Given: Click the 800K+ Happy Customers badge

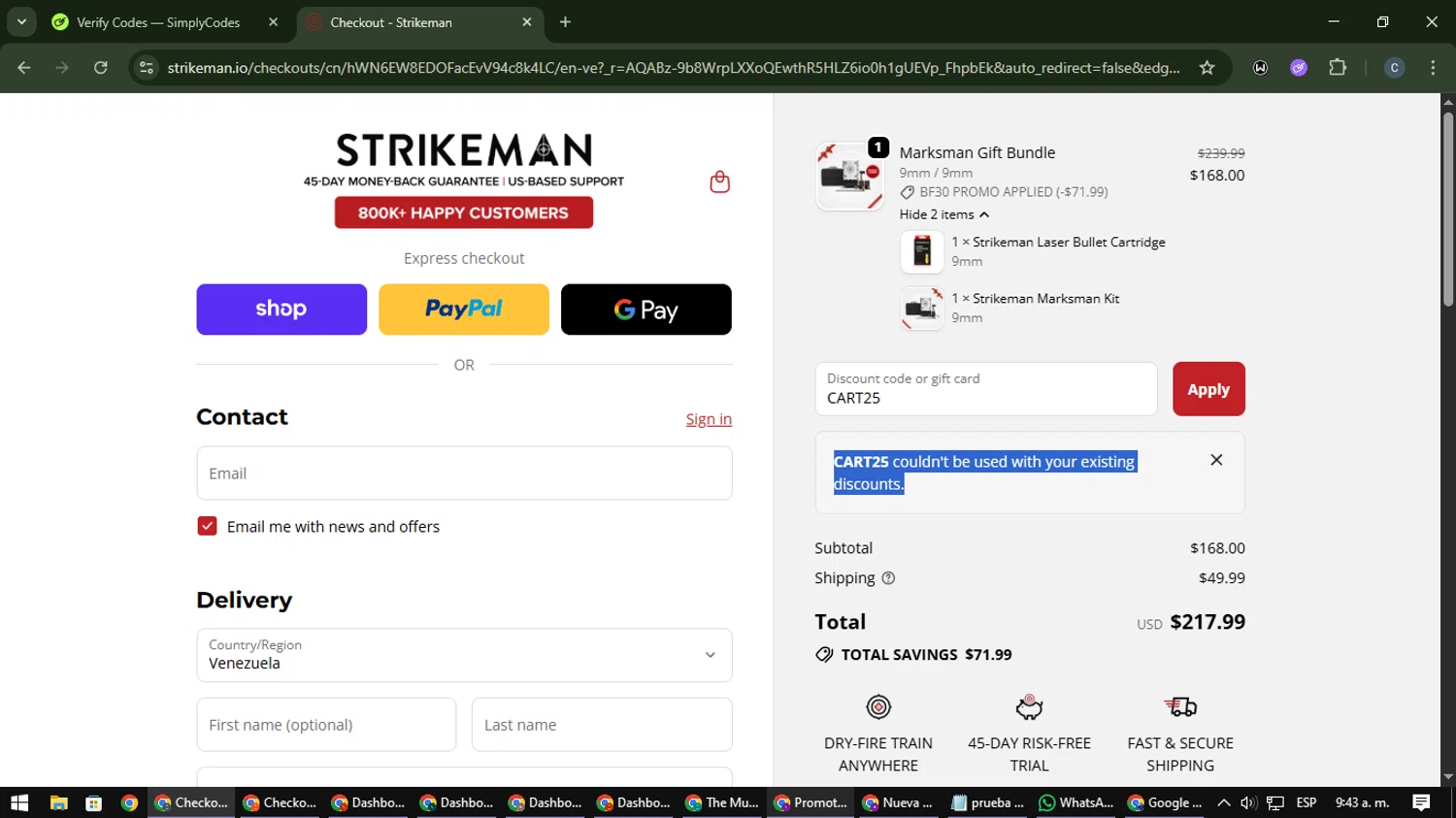Looking at the screenshot, I should (x=464, y=213).
